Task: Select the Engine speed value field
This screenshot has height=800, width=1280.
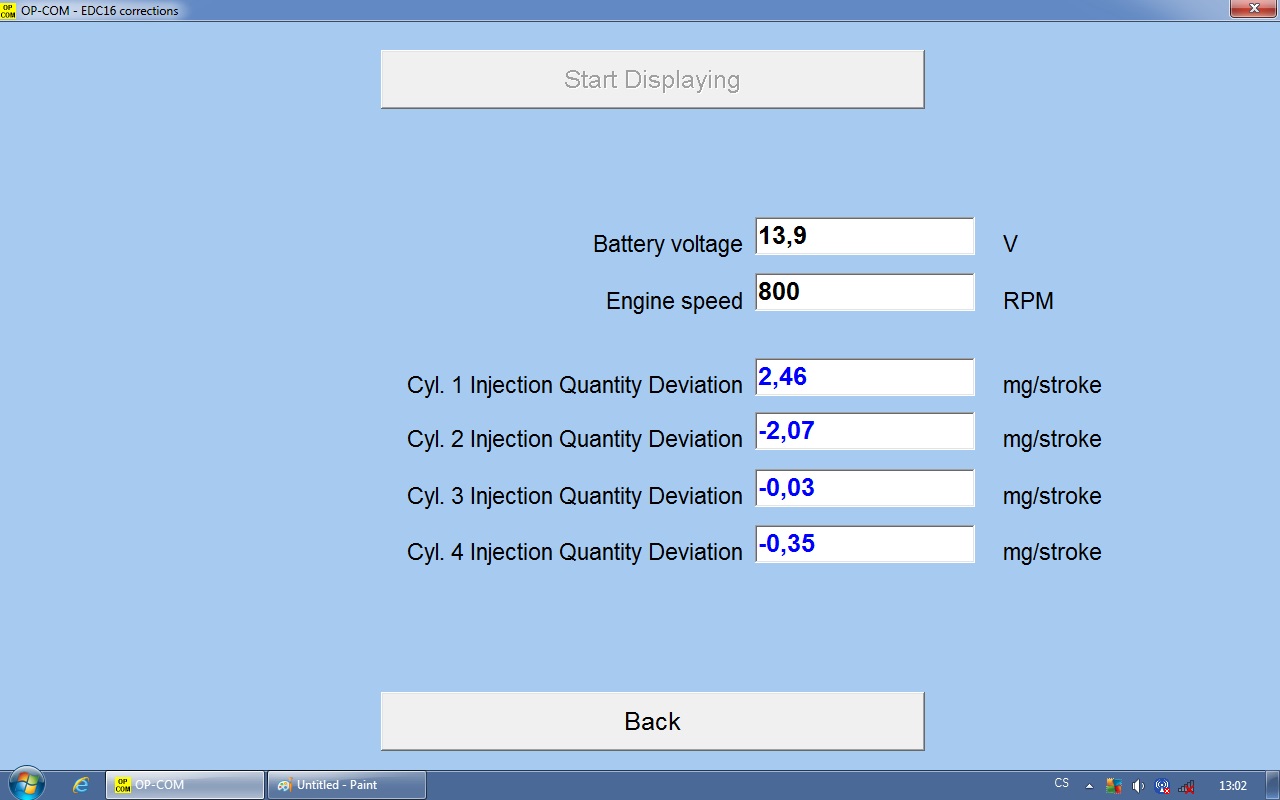Action: coord(864,293)
